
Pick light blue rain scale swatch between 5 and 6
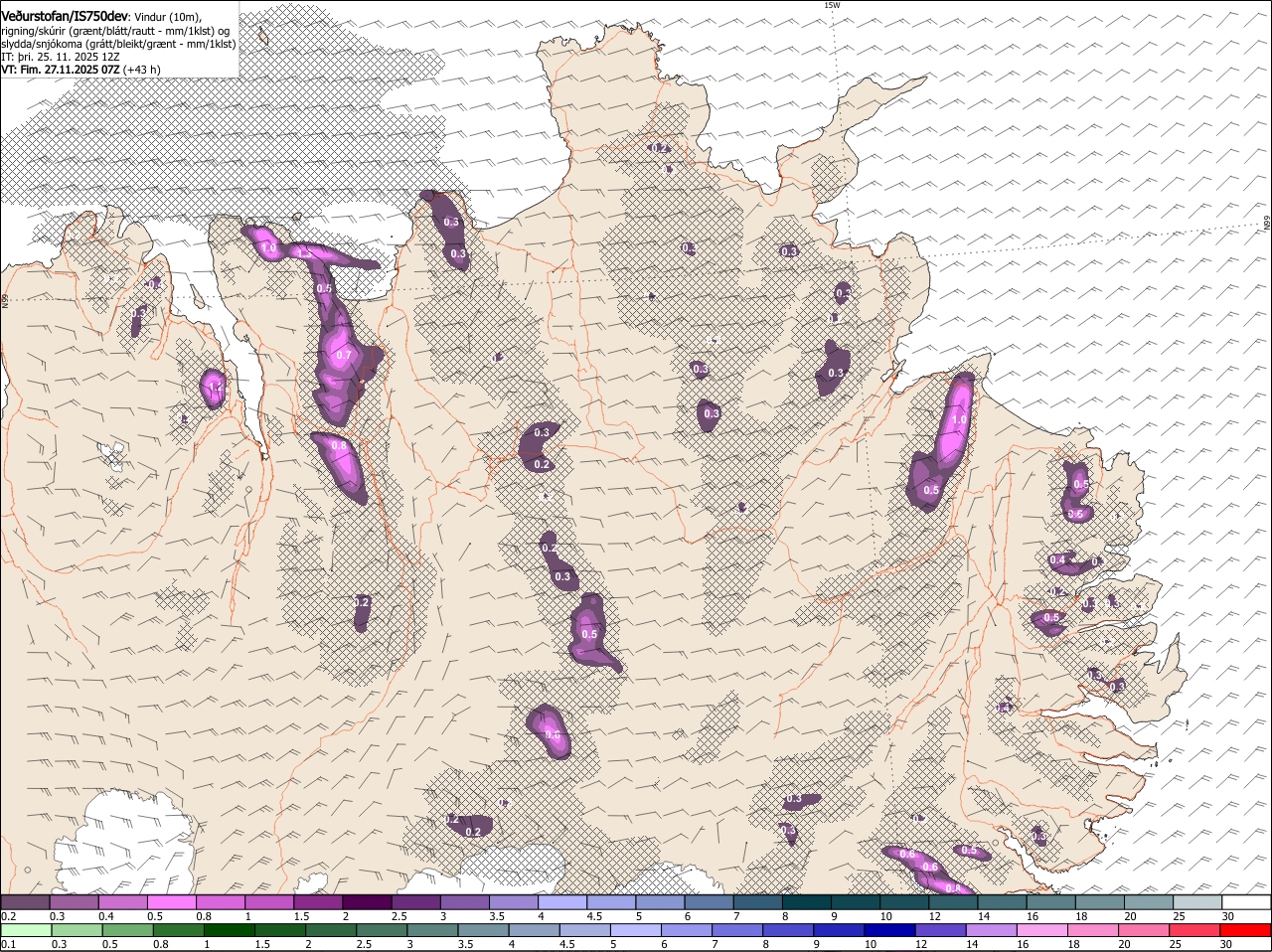(x=636, y=930)
